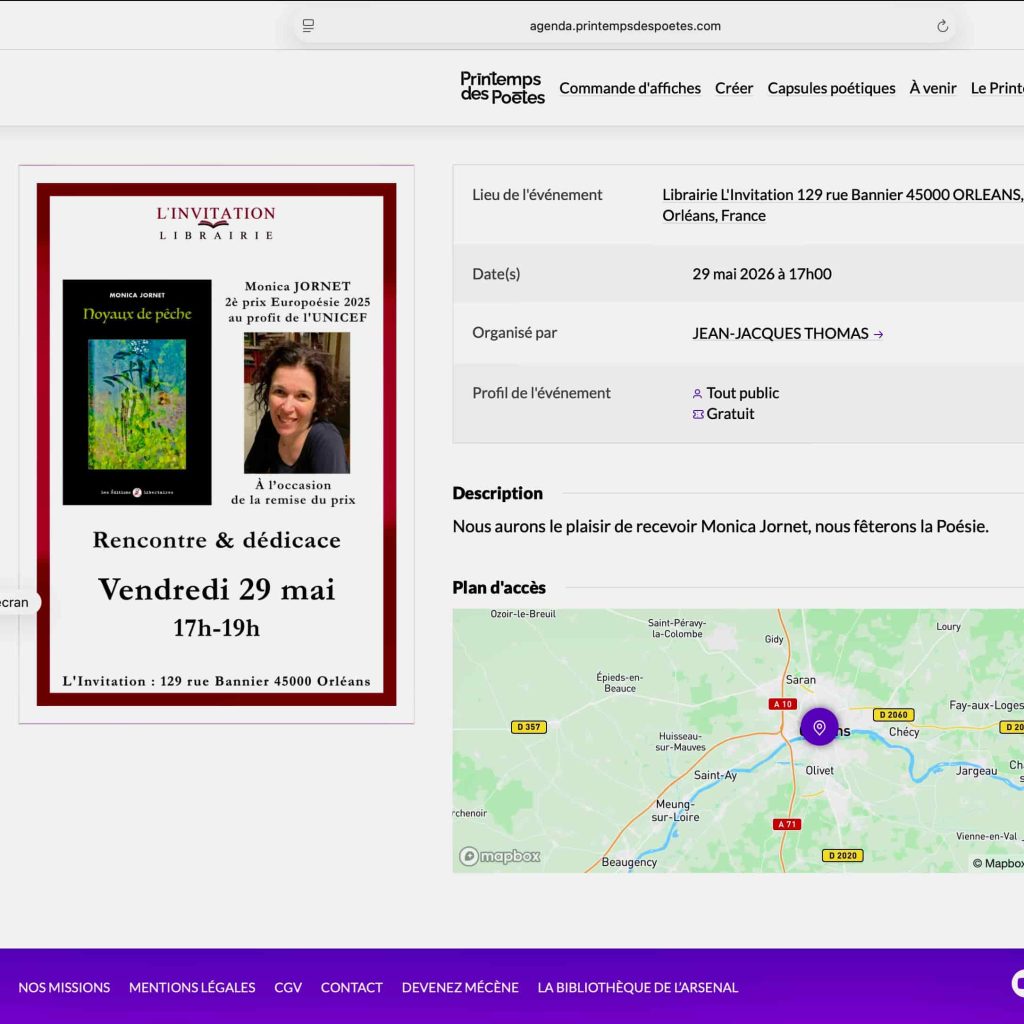The image size is (1024, 1024).
Task: Click the agenda.printempsdespoetes.com address field
Action: 625,26
